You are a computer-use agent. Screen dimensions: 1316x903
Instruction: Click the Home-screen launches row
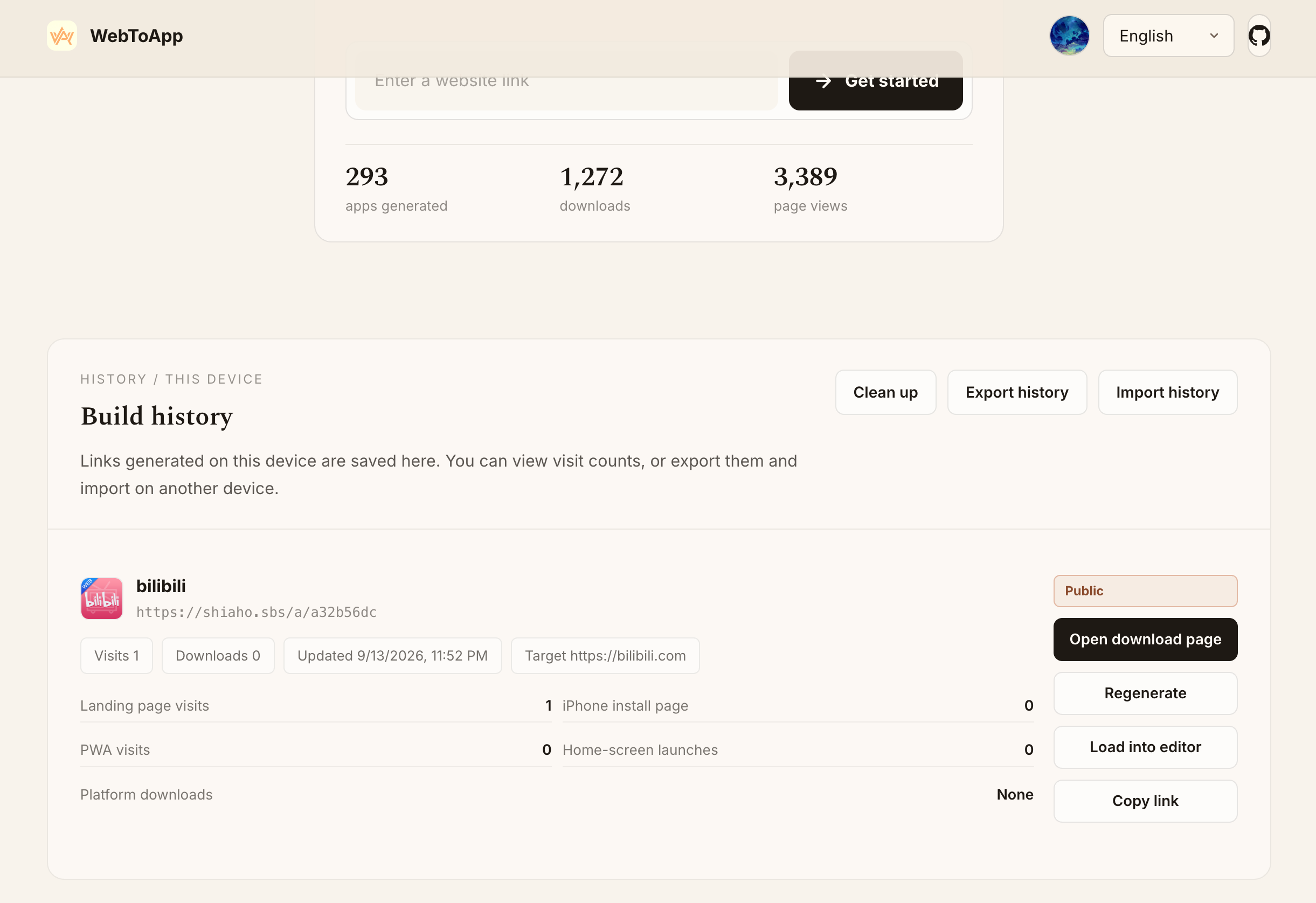pyautogui.click(x=798, y=750)
